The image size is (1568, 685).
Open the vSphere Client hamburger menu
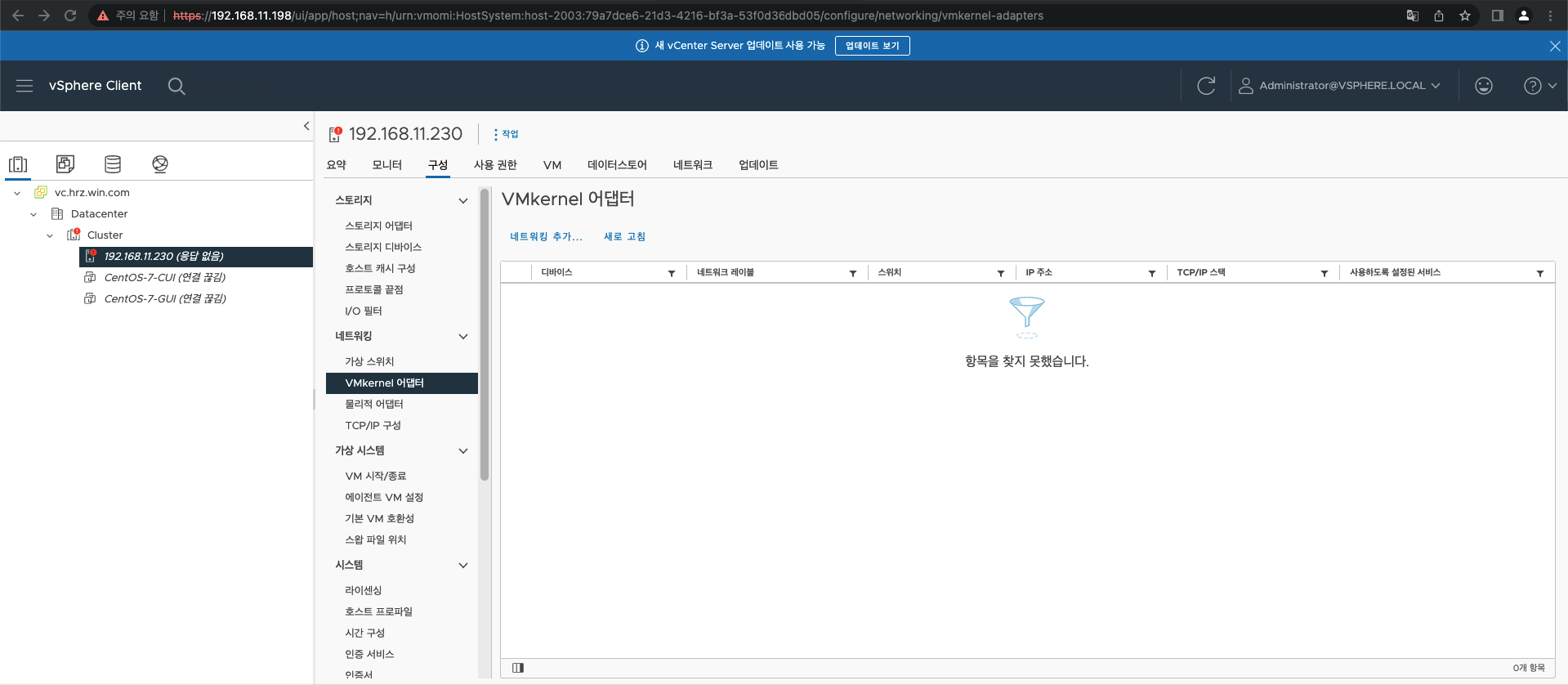pos(25,86)
